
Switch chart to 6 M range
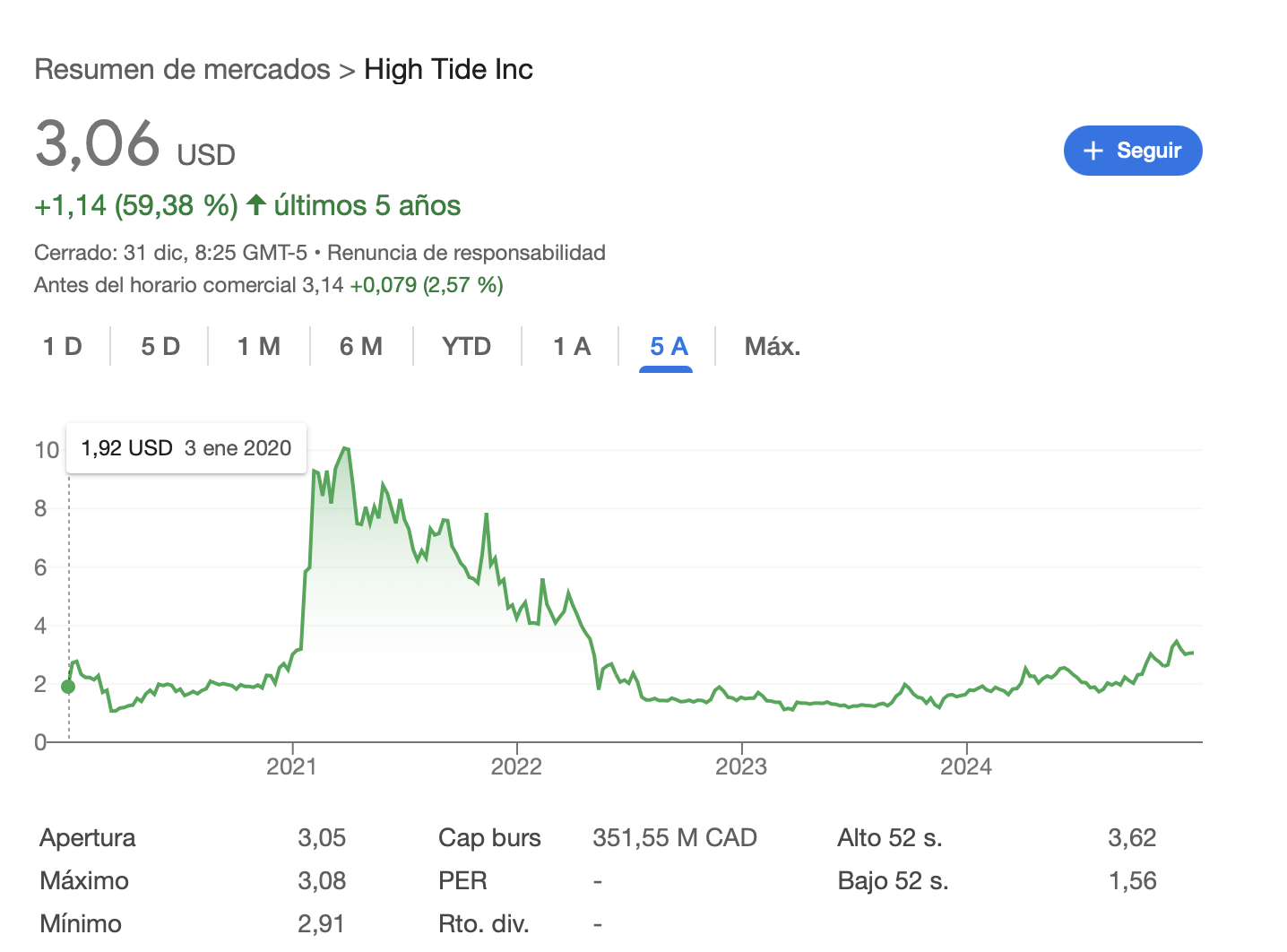361,346
